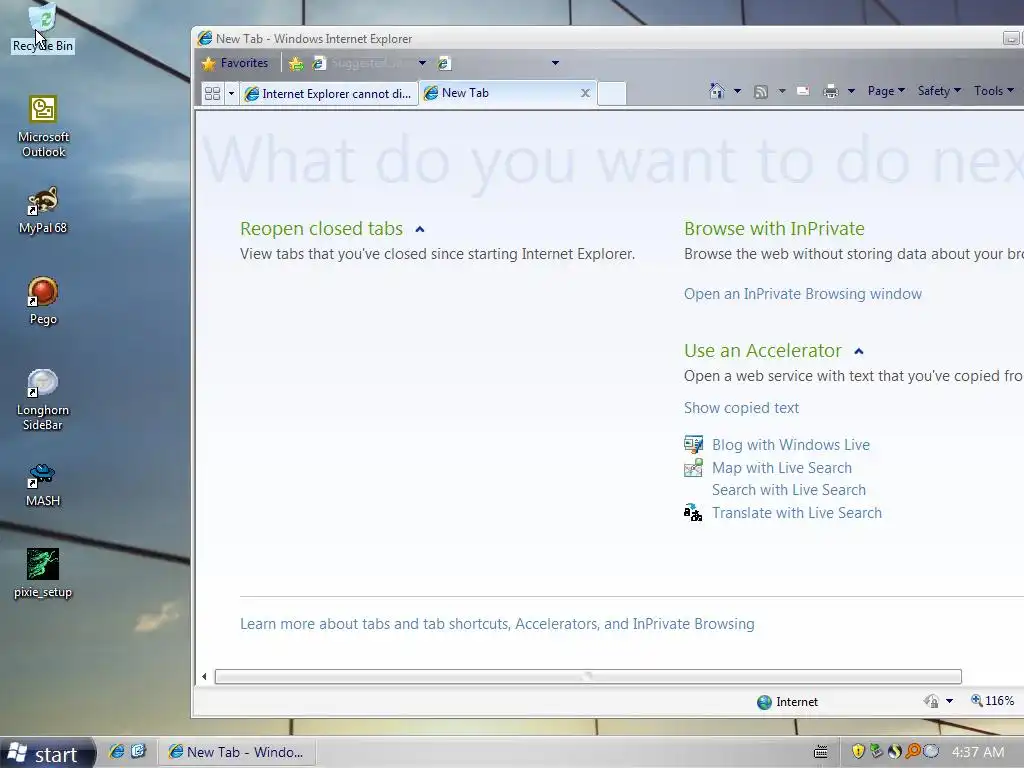The width and height of the screenshot is (1024, 768).
Task: Click Search with Live Search link
Action: [789, 490]
